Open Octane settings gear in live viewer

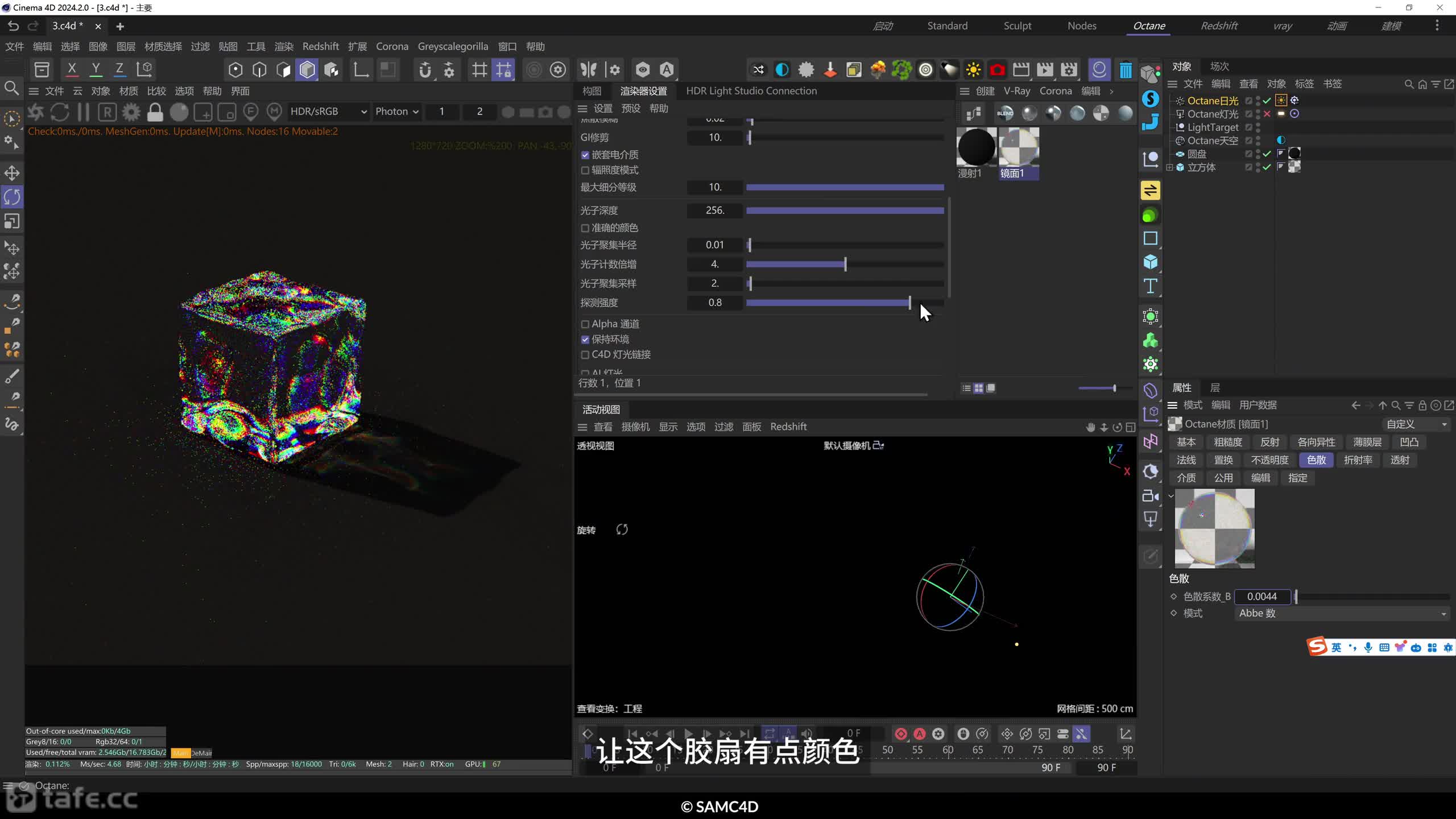coord(131,111)
